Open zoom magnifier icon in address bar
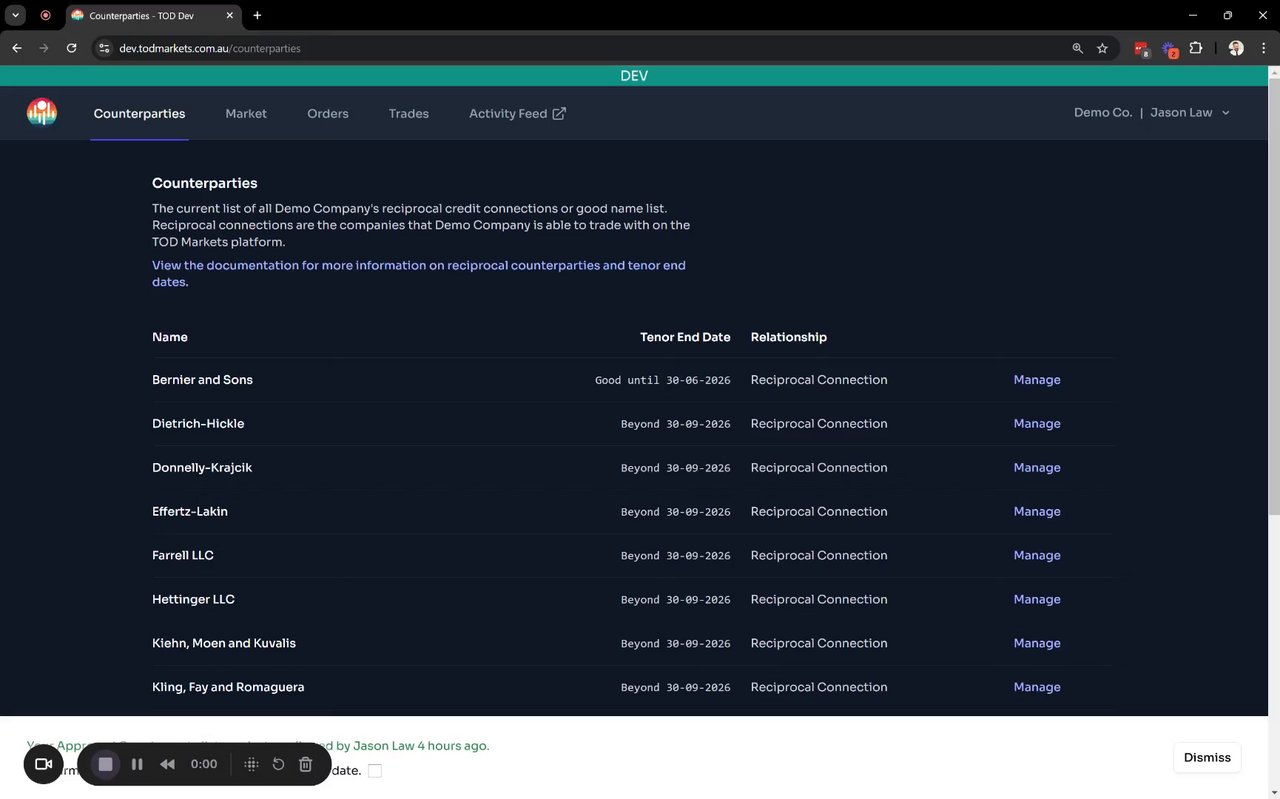The image size is (1280, 799). (x=1077, y=48)
